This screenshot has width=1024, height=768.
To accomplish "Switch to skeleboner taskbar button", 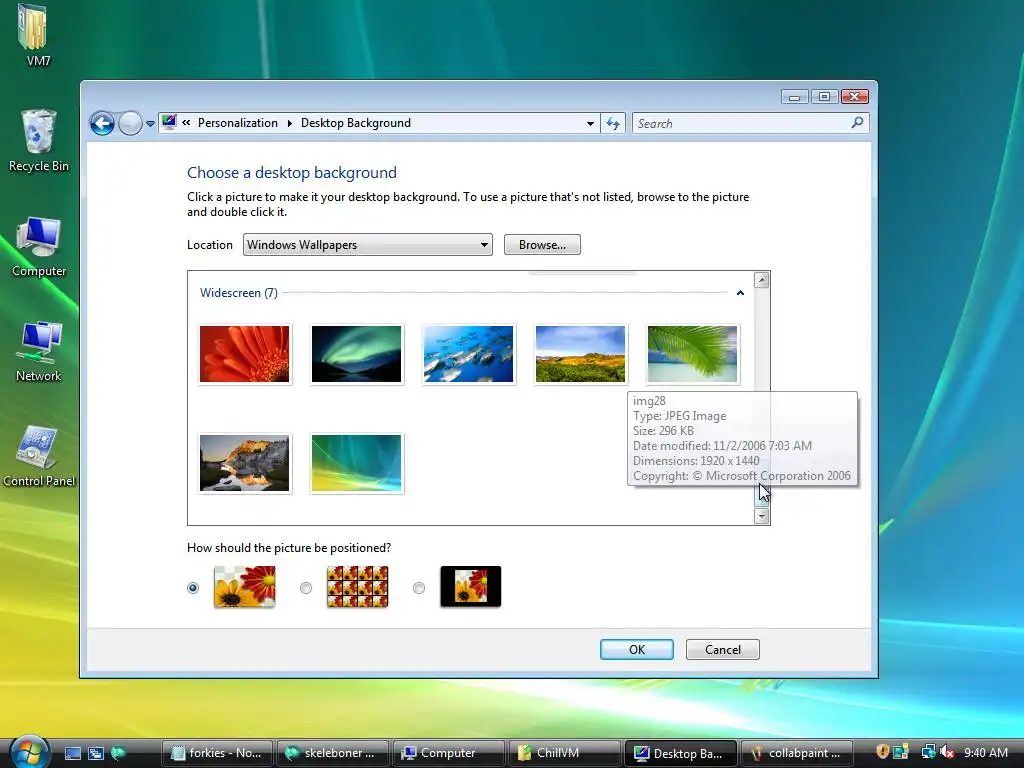I will coord(333,753).
